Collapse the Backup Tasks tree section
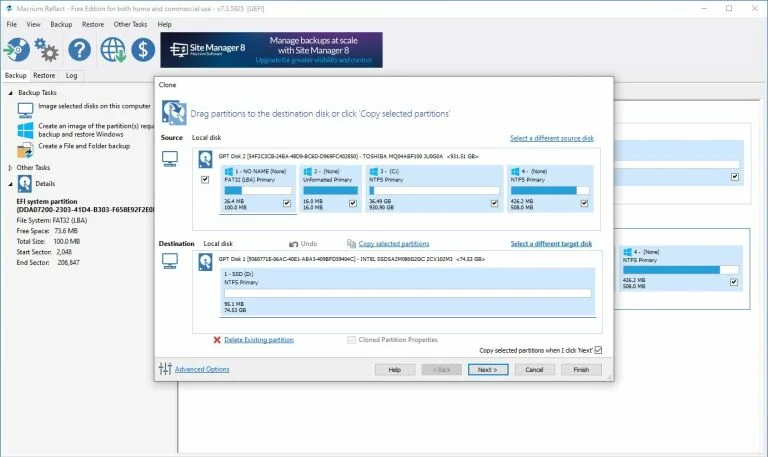The height and width of the screenshot is (457, 768). (10, 93)
